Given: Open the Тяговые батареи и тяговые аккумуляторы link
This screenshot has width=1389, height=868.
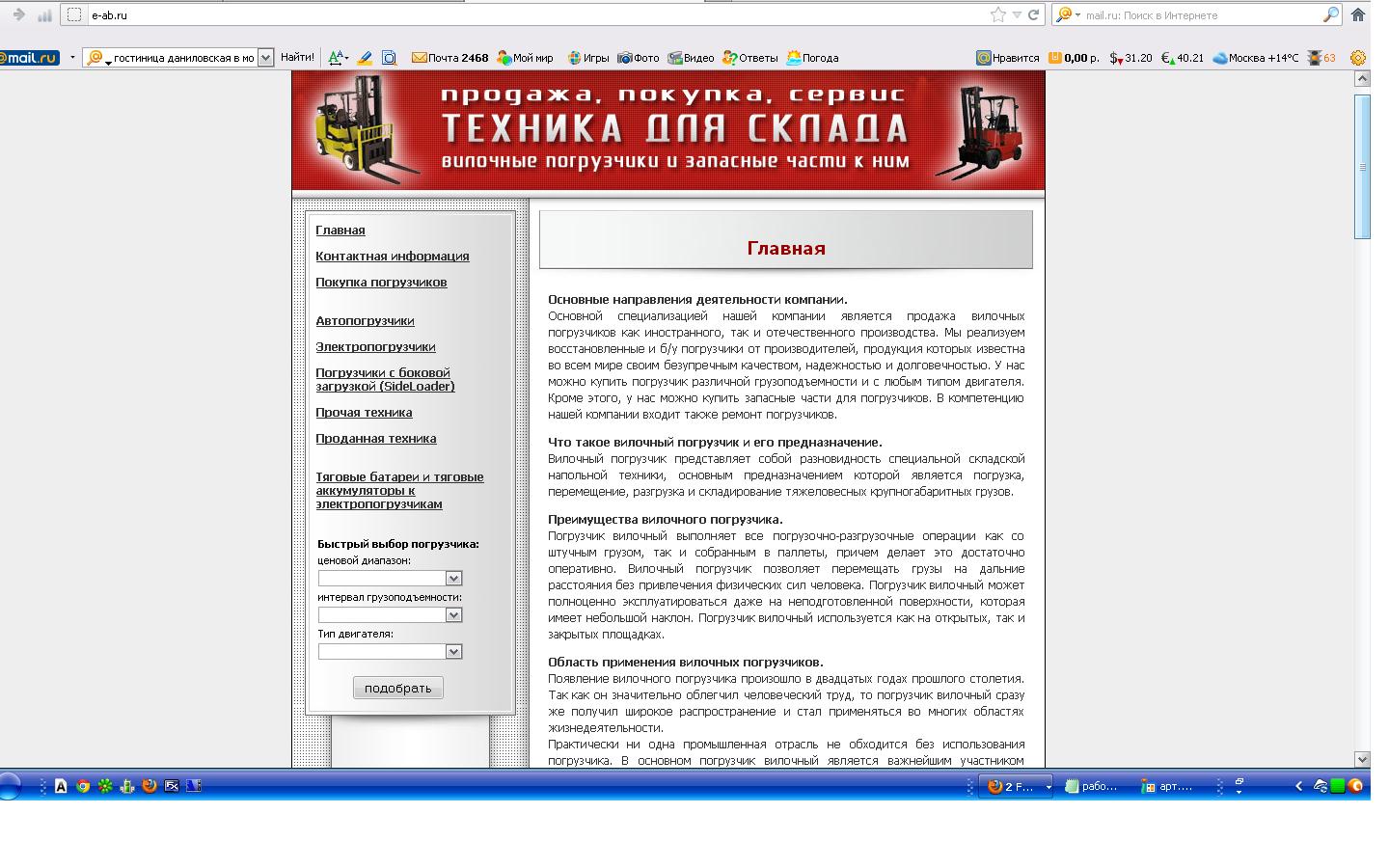Looking at the screenshot, I should click(x=399, y=491).
